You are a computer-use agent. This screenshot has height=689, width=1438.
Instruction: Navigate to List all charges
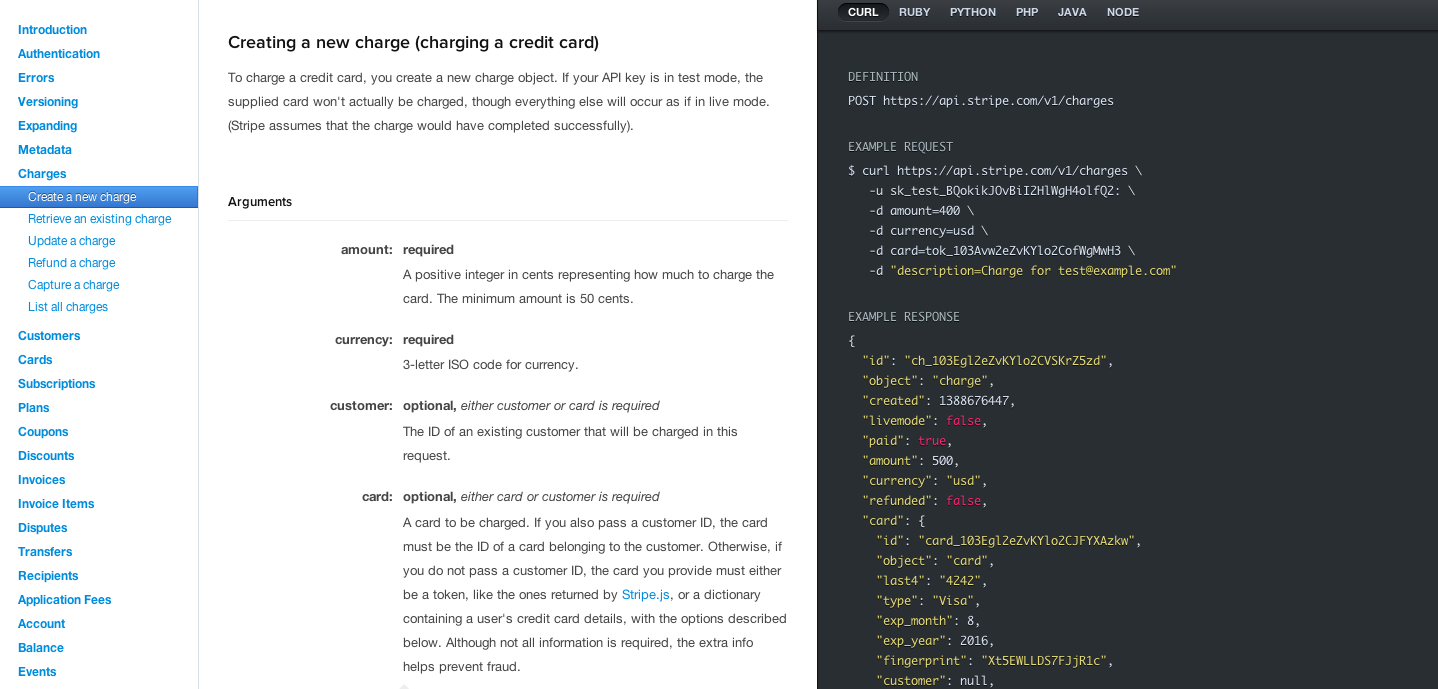click(67, 306)
